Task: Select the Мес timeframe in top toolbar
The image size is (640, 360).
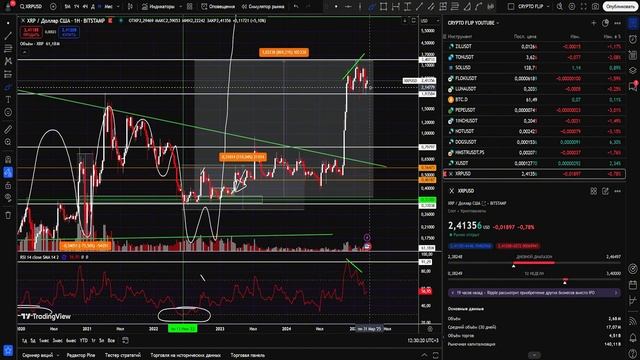Action: 108,7
